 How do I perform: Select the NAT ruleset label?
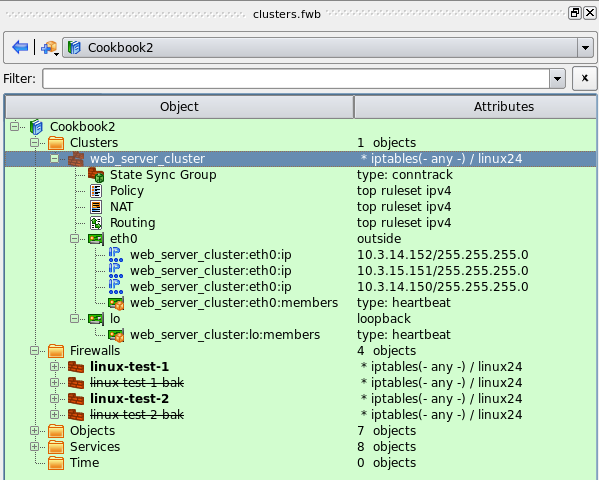point(121,207)
